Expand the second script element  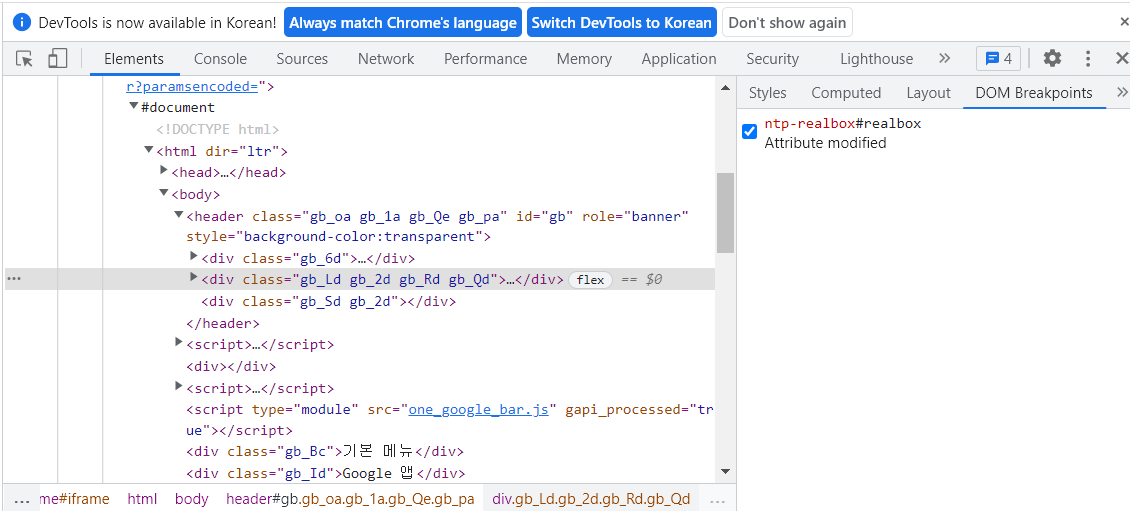[179, 386]
